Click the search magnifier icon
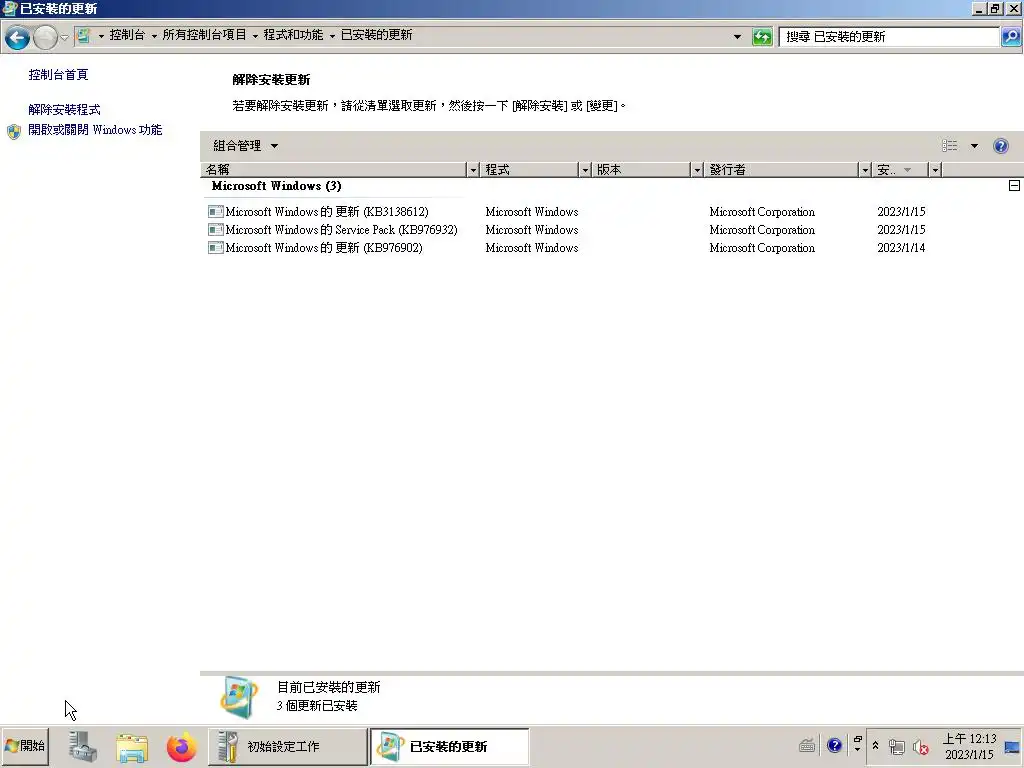 coord(1011,37)
